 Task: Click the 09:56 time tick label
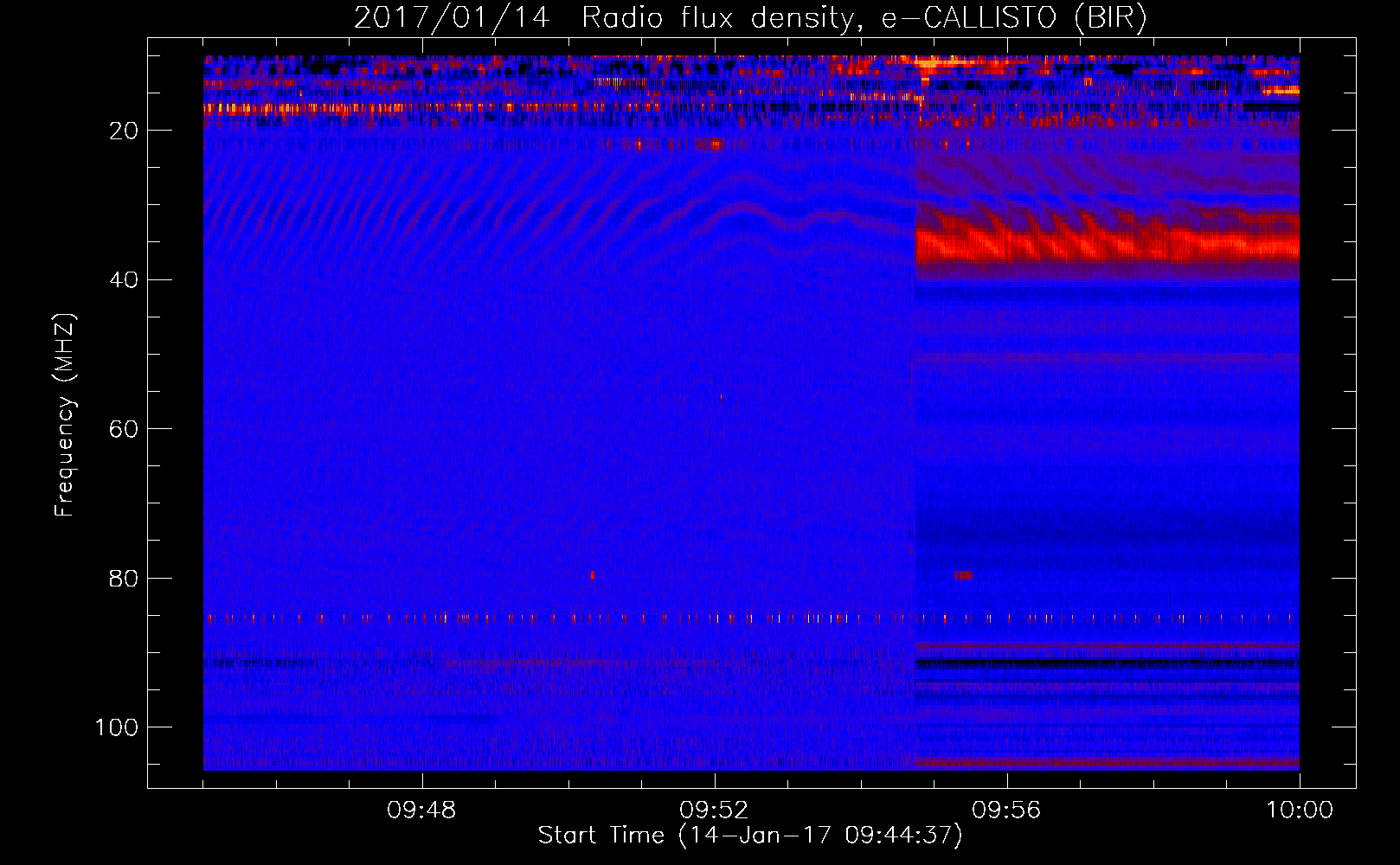tap(1006, 811)
